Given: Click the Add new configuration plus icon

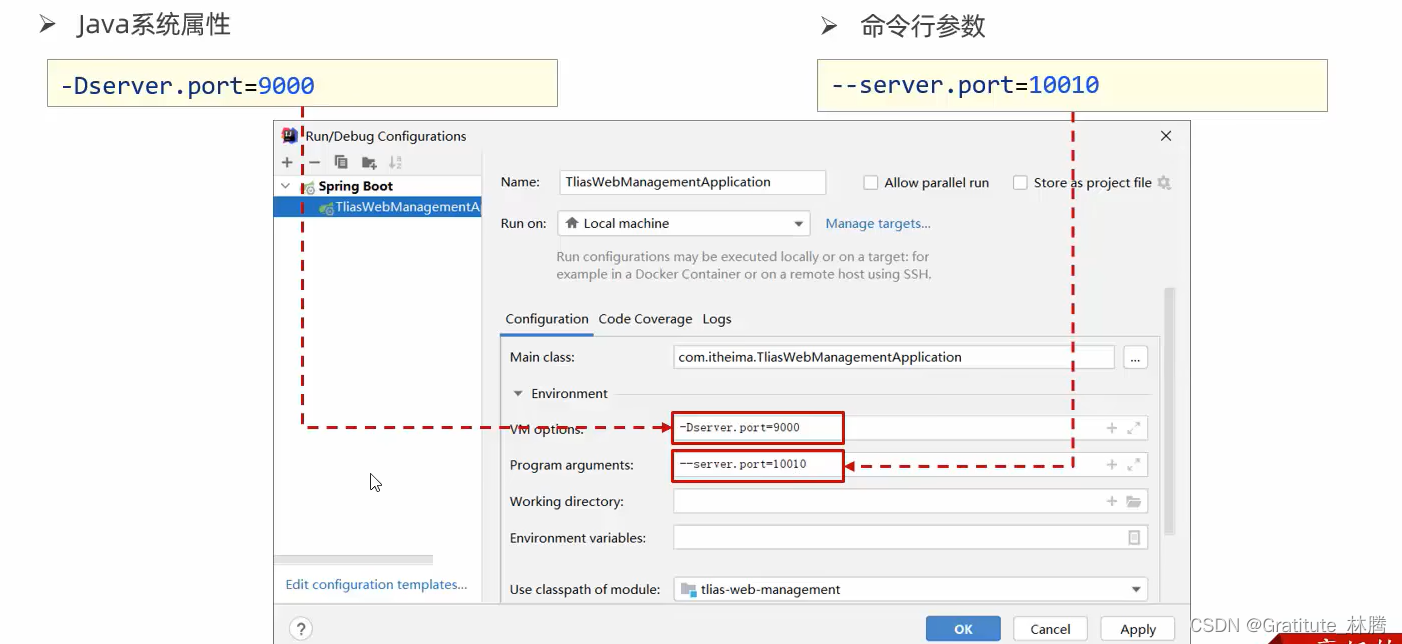Looking at the screenshot, I should point(287,162).
